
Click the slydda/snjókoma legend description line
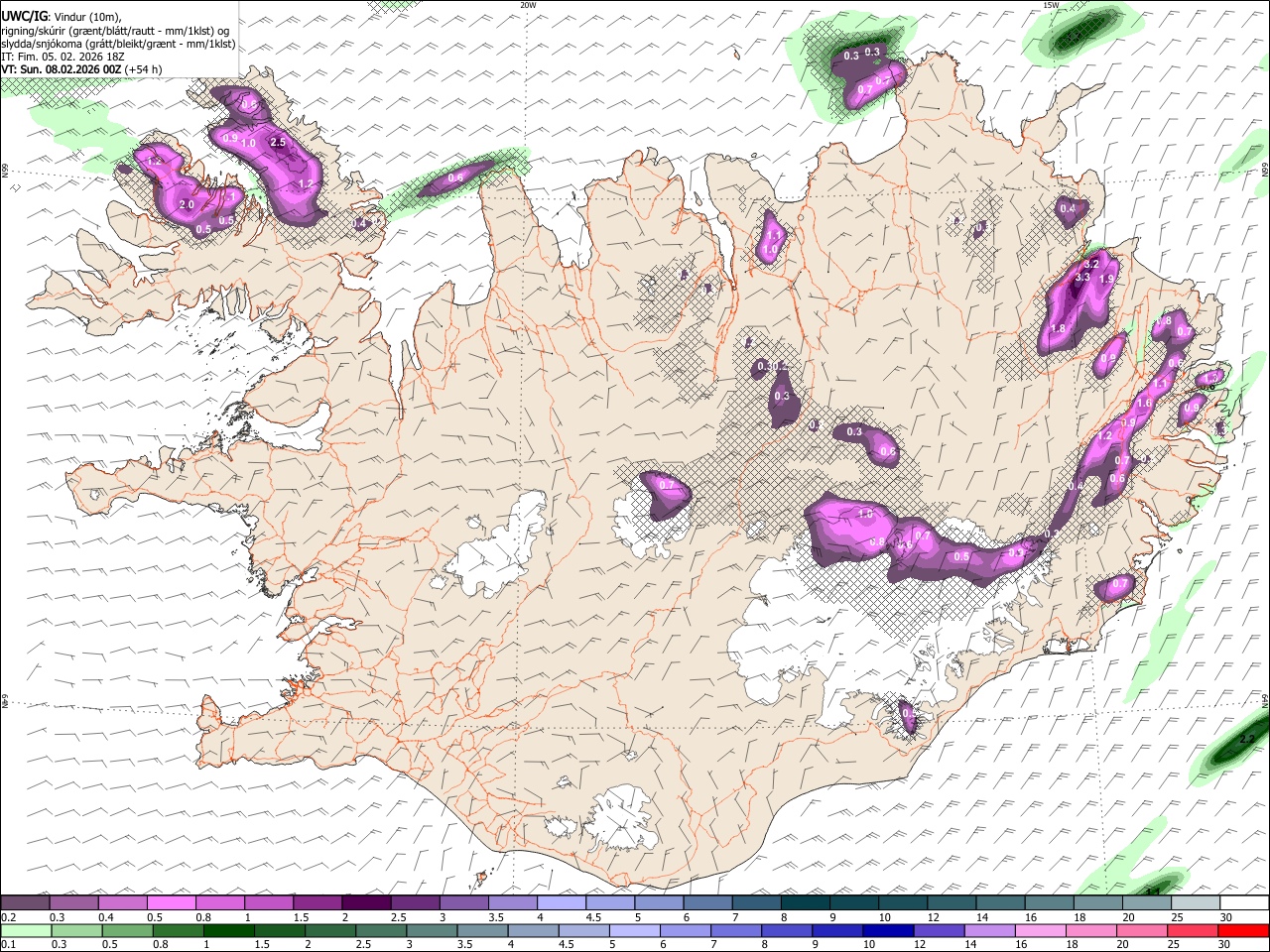click(118, 44)
